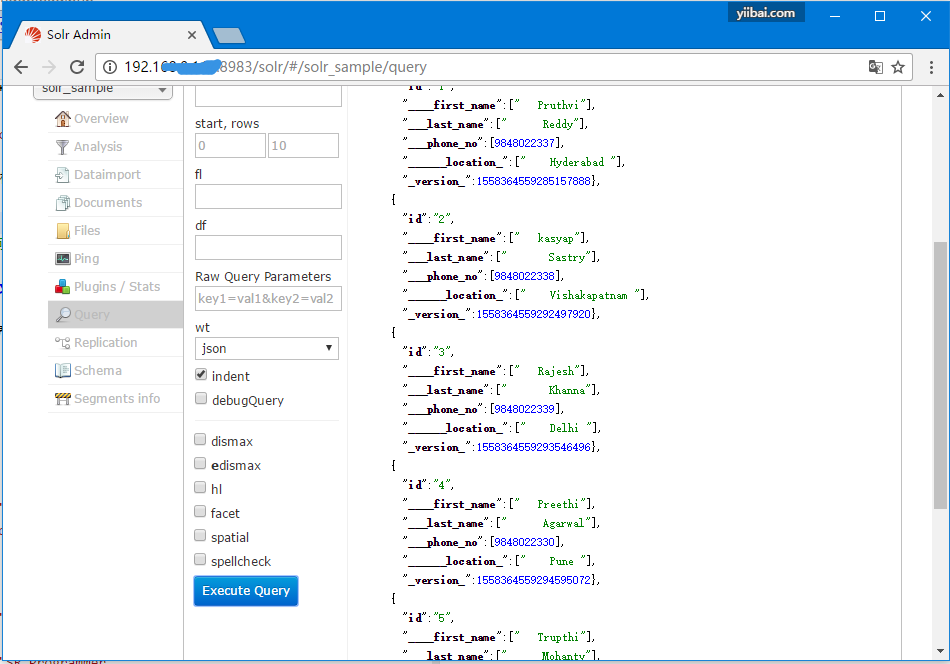Open the Segments info menu item
Viewport: 950px width, 664px height.
pyautogui.click(x=116, y=399)
